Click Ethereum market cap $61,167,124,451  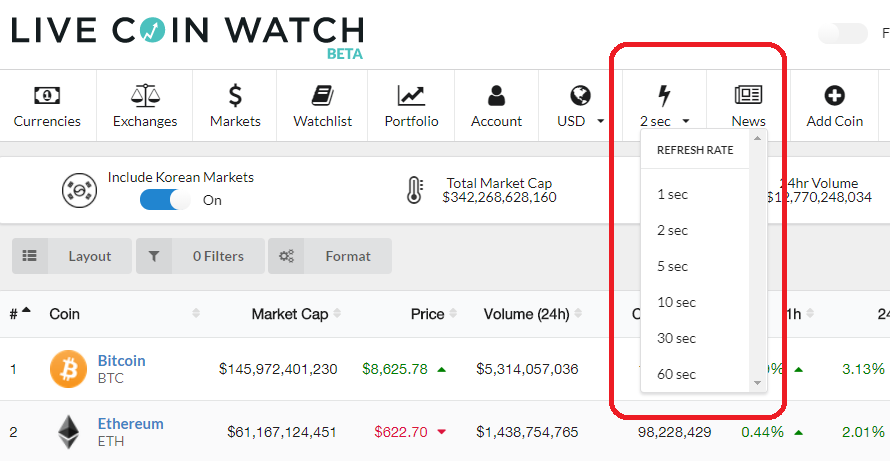[282, 432]
